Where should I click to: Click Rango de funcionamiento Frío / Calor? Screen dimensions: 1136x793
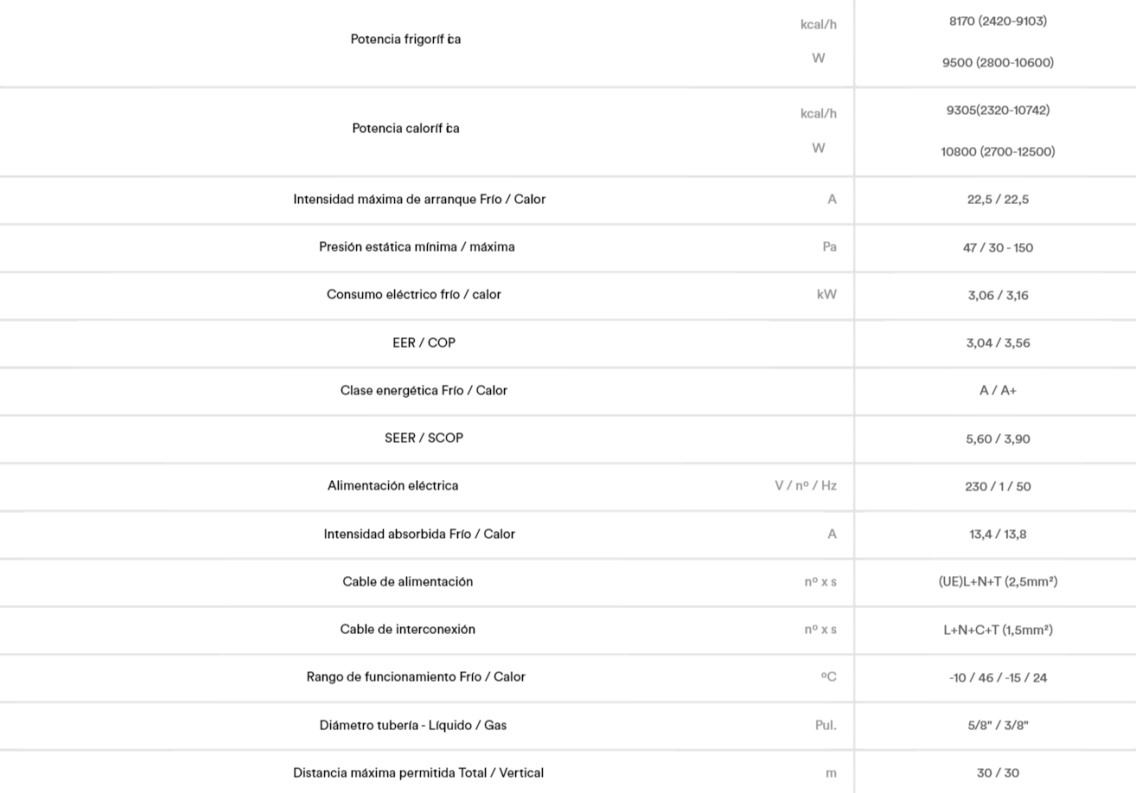(416, 677)
